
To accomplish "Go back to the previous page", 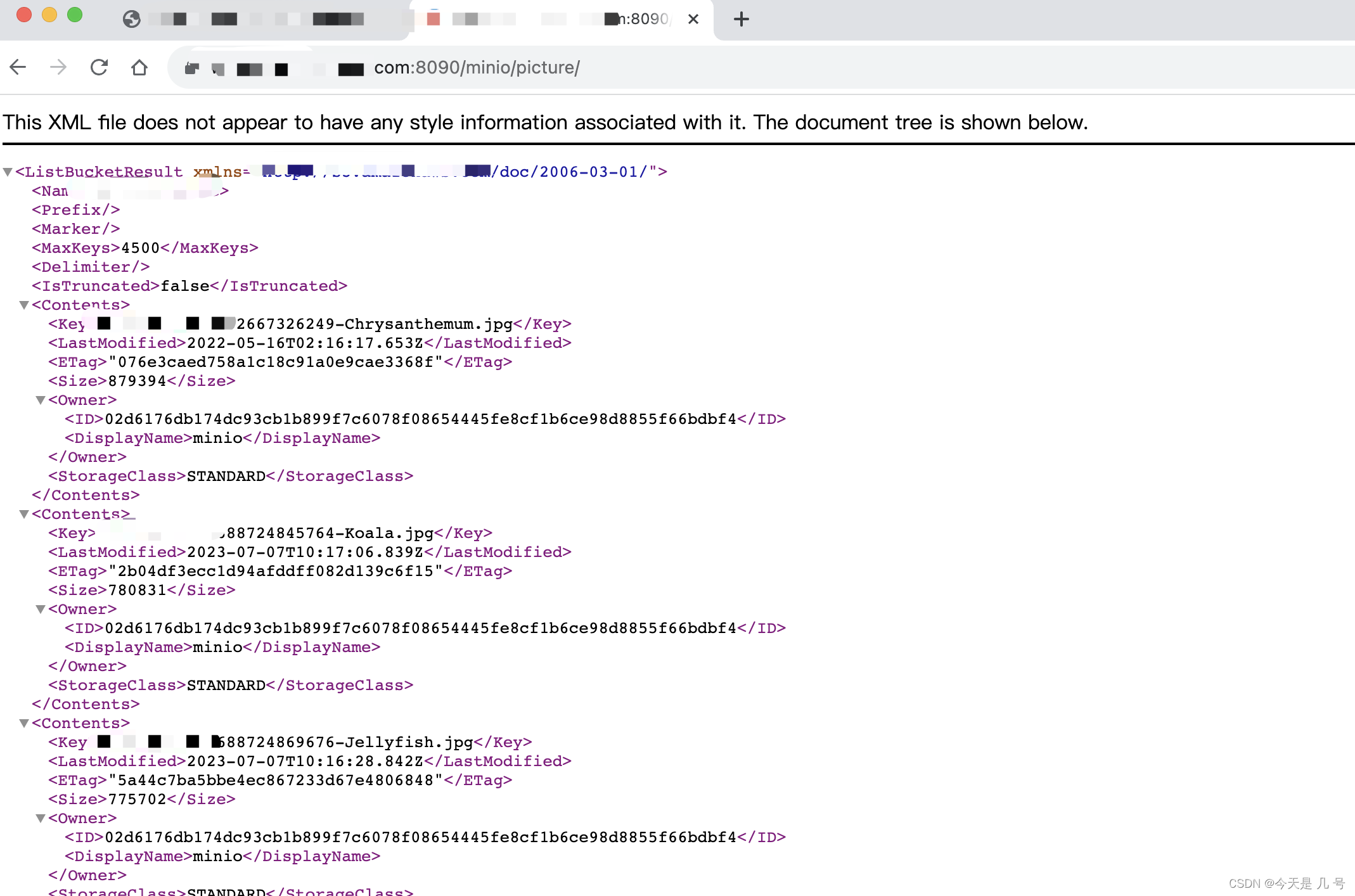I will tap(18, 67).
